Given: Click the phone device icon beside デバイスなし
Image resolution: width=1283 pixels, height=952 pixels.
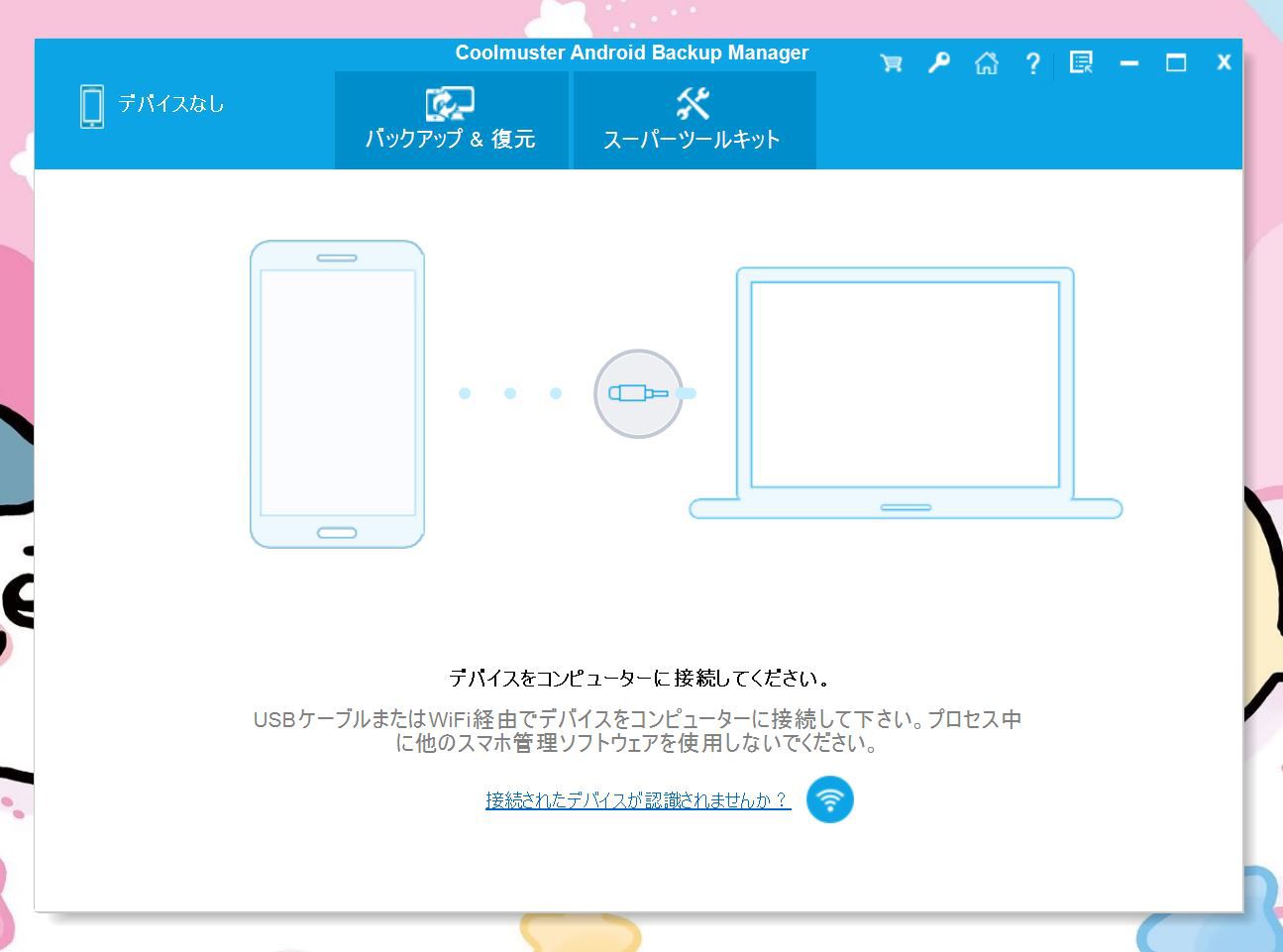Looking at the screenshot, I should 92,106.
